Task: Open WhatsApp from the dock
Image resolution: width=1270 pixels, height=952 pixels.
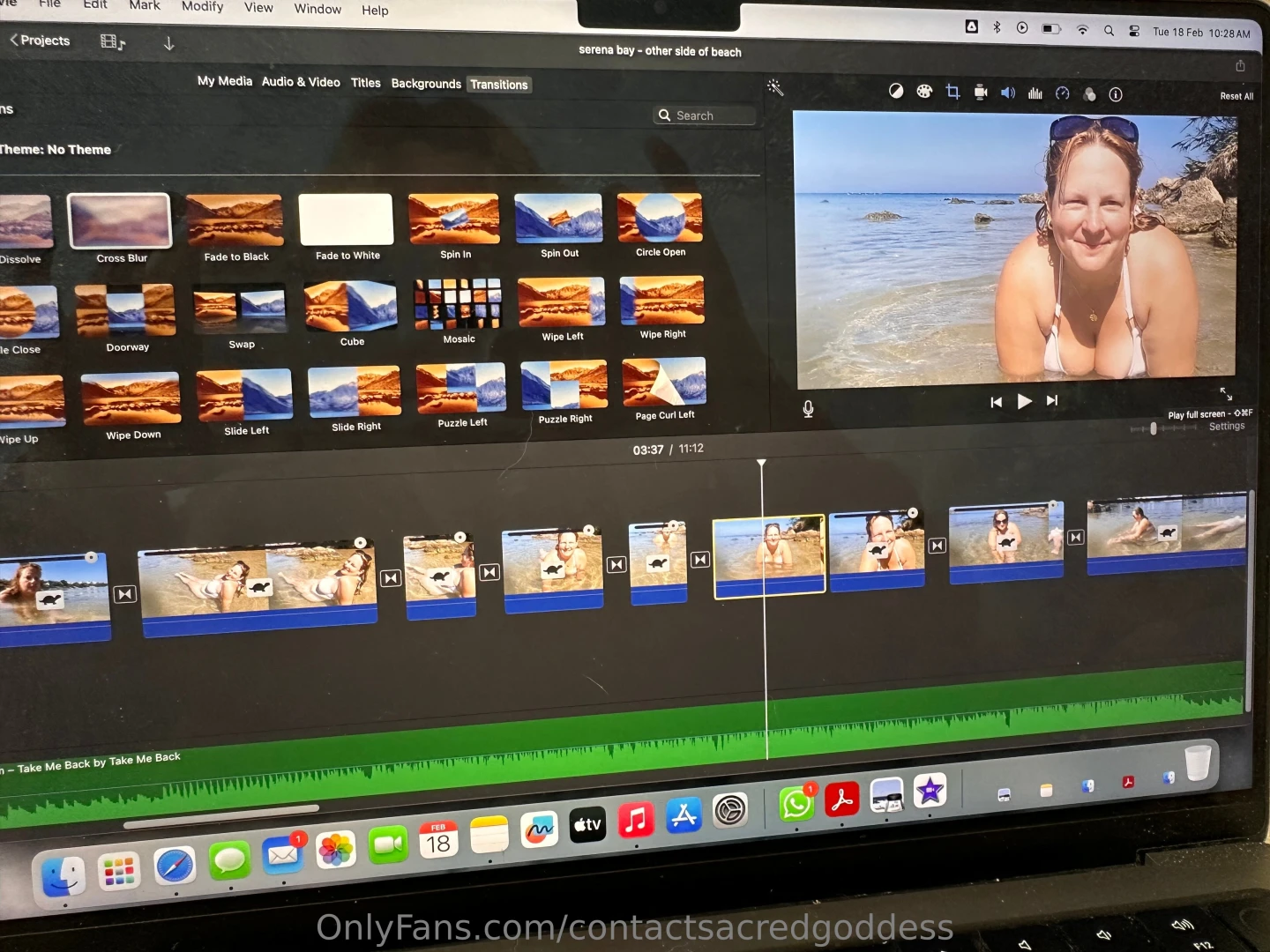Action: [796, 804]
